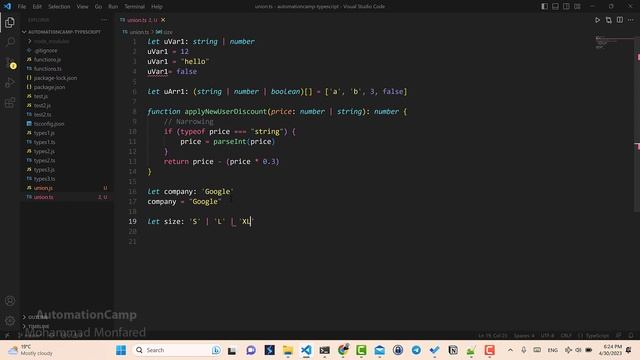Open the Run menu
Viewport: 640px width, 360px height.
(x=113, y=7)
